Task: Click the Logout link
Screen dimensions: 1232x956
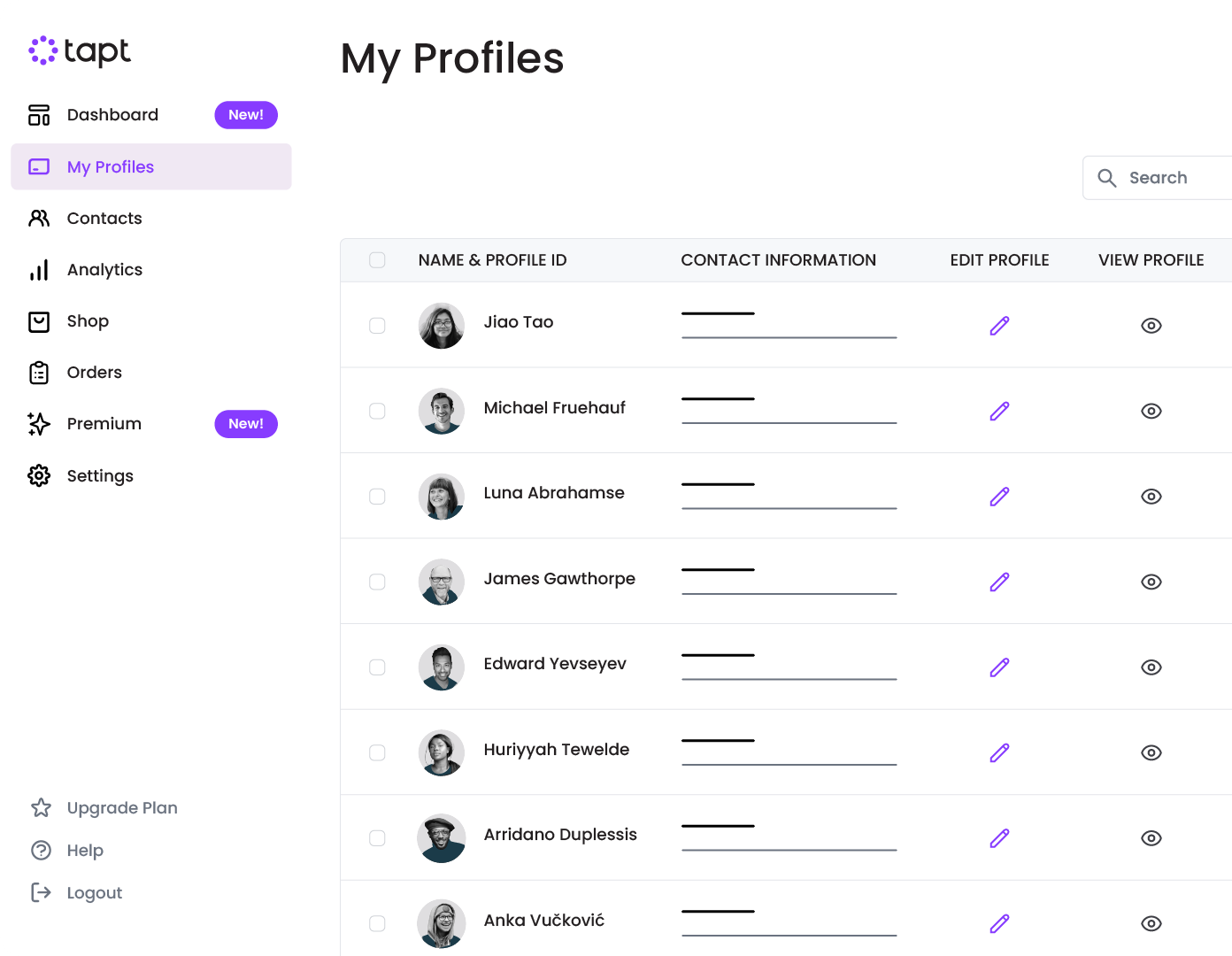Action: pos(94,893)
